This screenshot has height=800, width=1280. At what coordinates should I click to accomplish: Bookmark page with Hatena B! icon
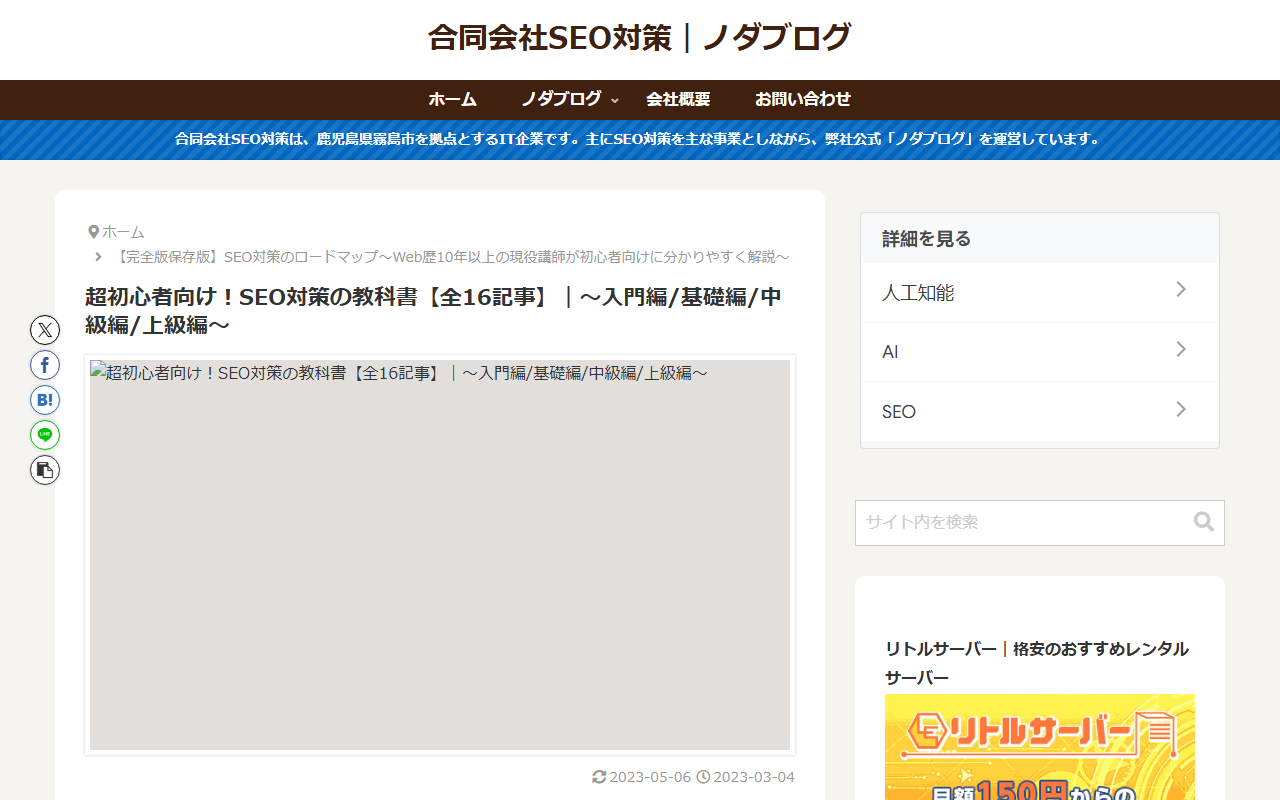pos(45,400)
